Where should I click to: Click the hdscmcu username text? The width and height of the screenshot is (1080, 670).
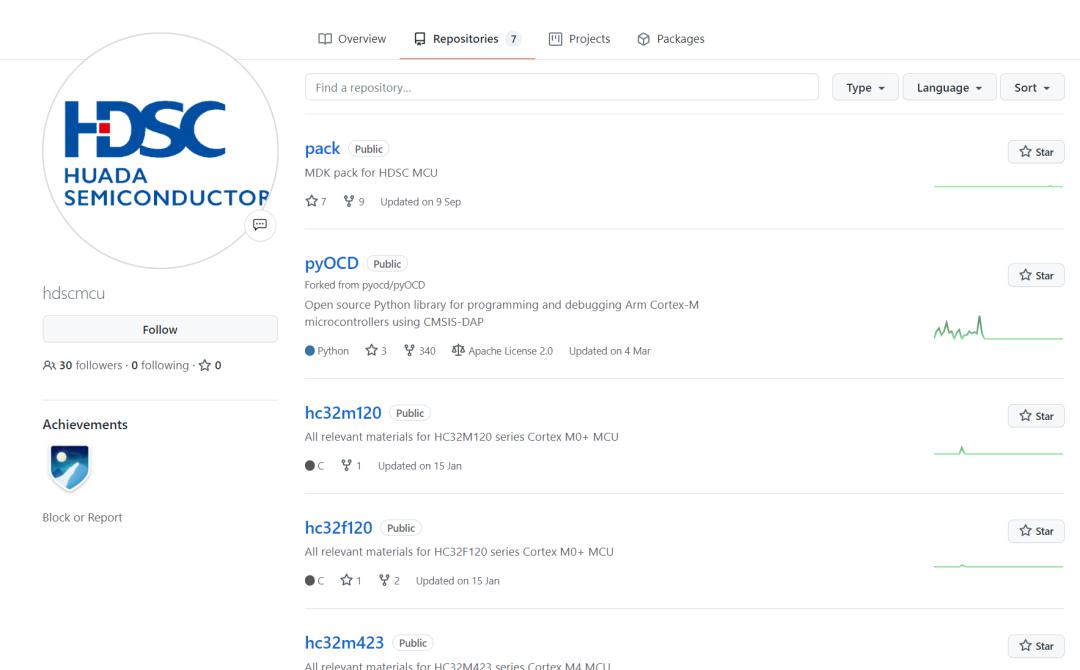pos(74,293)
